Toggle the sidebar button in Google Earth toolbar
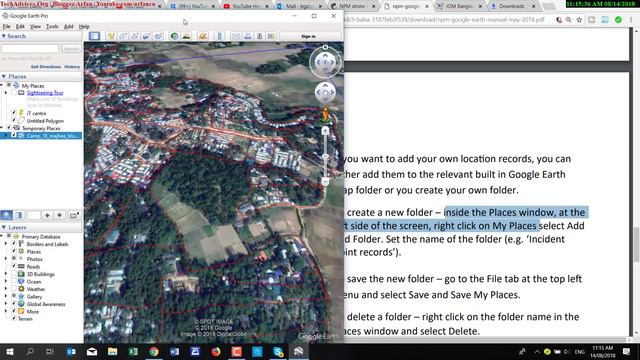The width and height of the screenshot is (640, 360). (94, 36)
